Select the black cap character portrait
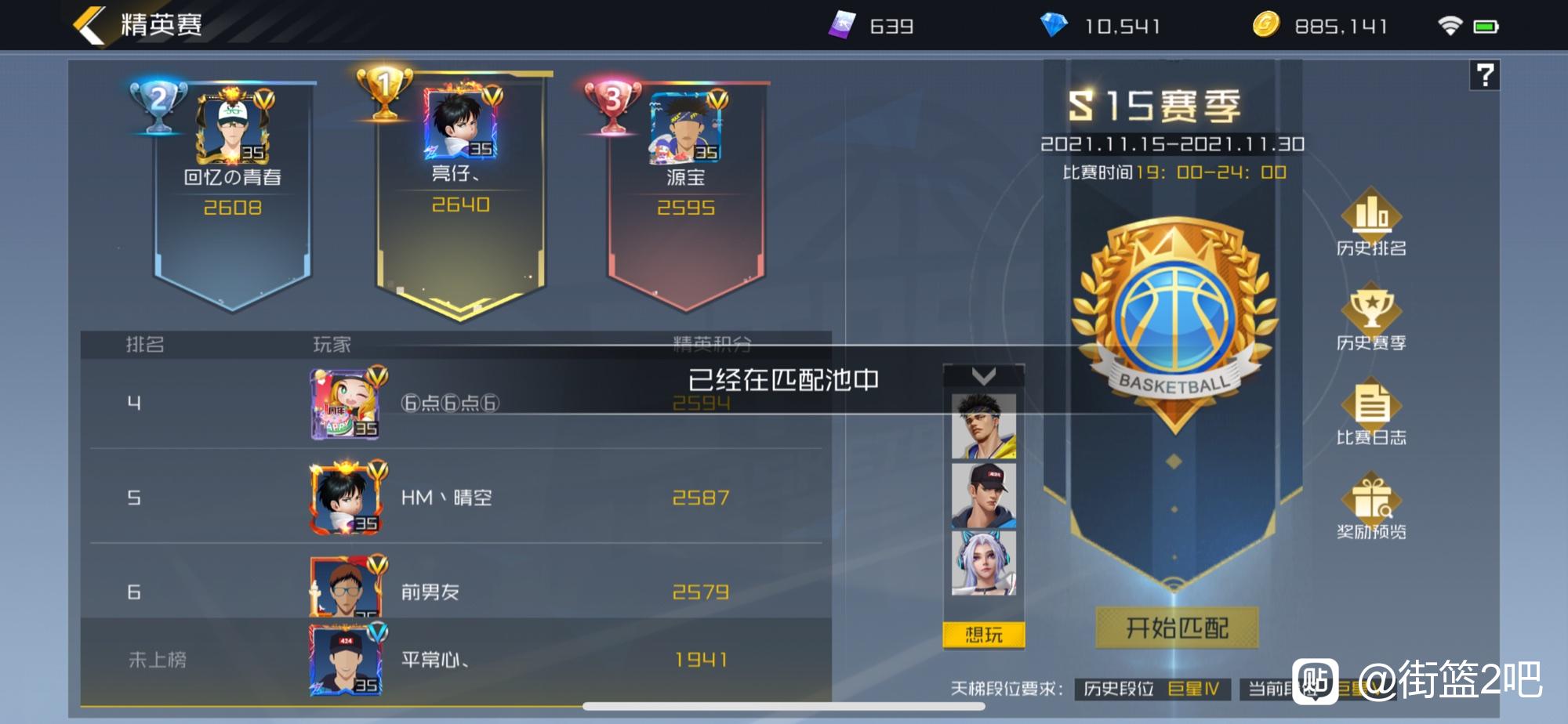The width and height of the screenshot is (1568, 724). [x=983, y=495]
